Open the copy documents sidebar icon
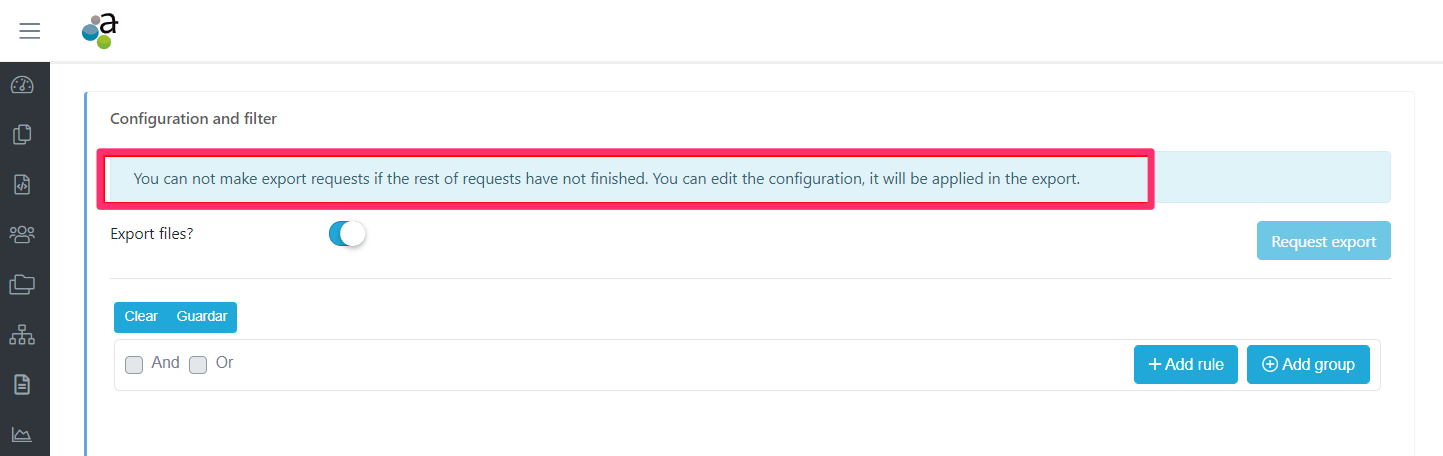 [x=22, y=134]
